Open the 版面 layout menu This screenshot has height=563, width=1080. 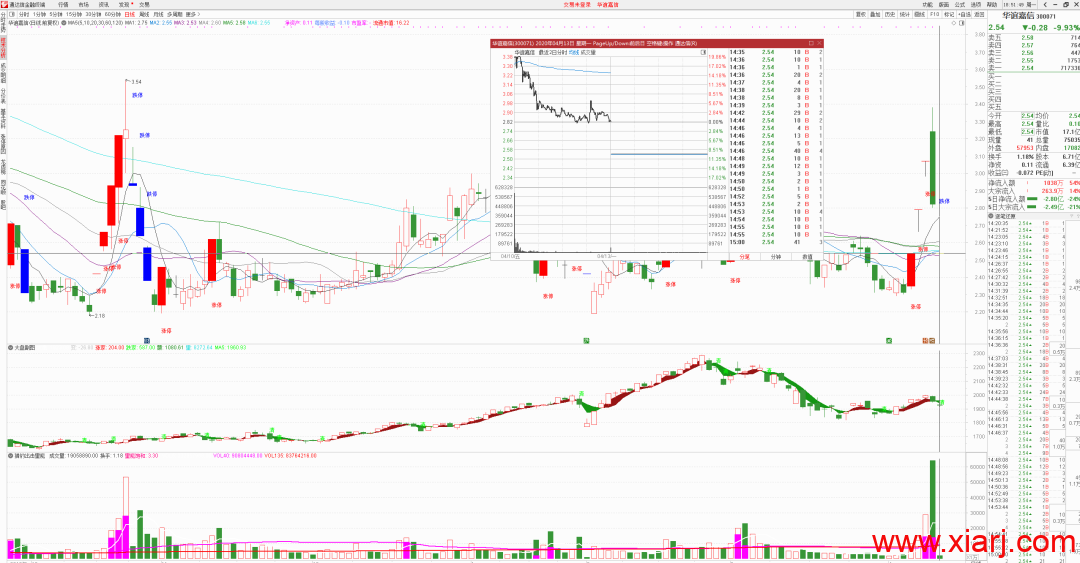tap(944, 4)
